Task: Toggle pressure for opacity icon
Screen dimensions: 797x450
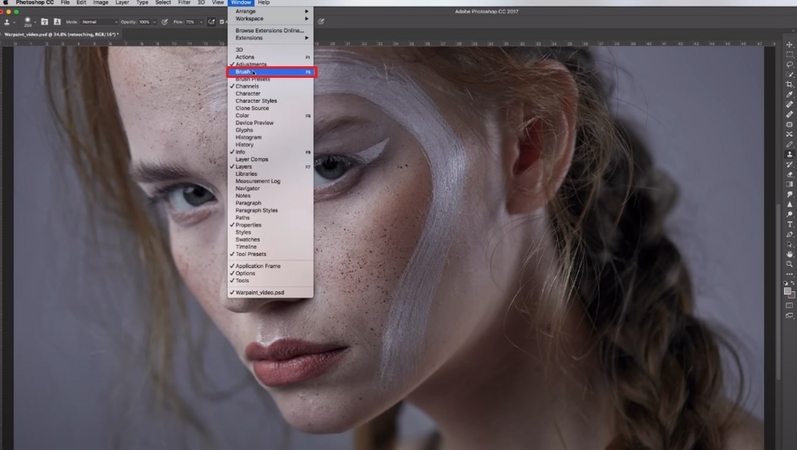Action: (164, 22)
